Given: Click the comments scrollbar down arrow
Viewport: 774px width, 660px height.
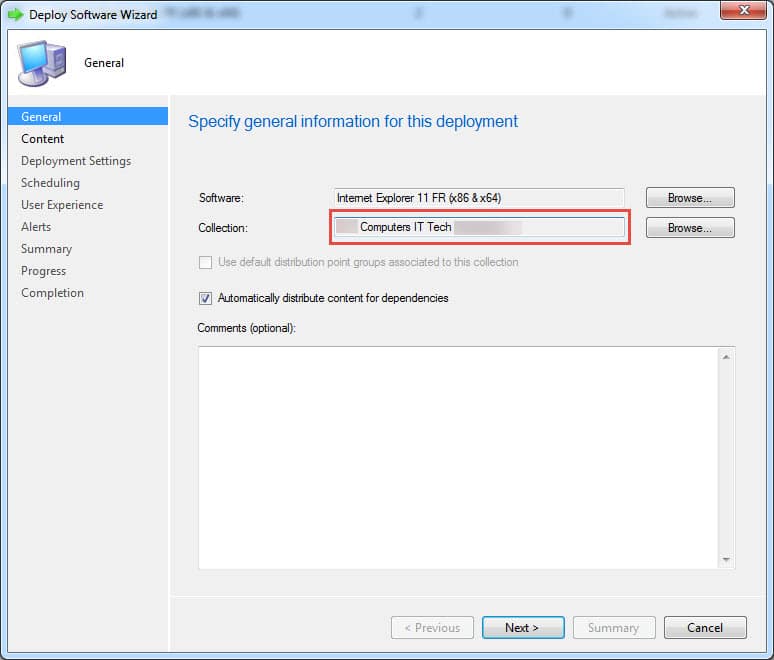Looking at the screenshot, I should coord(726,559).
